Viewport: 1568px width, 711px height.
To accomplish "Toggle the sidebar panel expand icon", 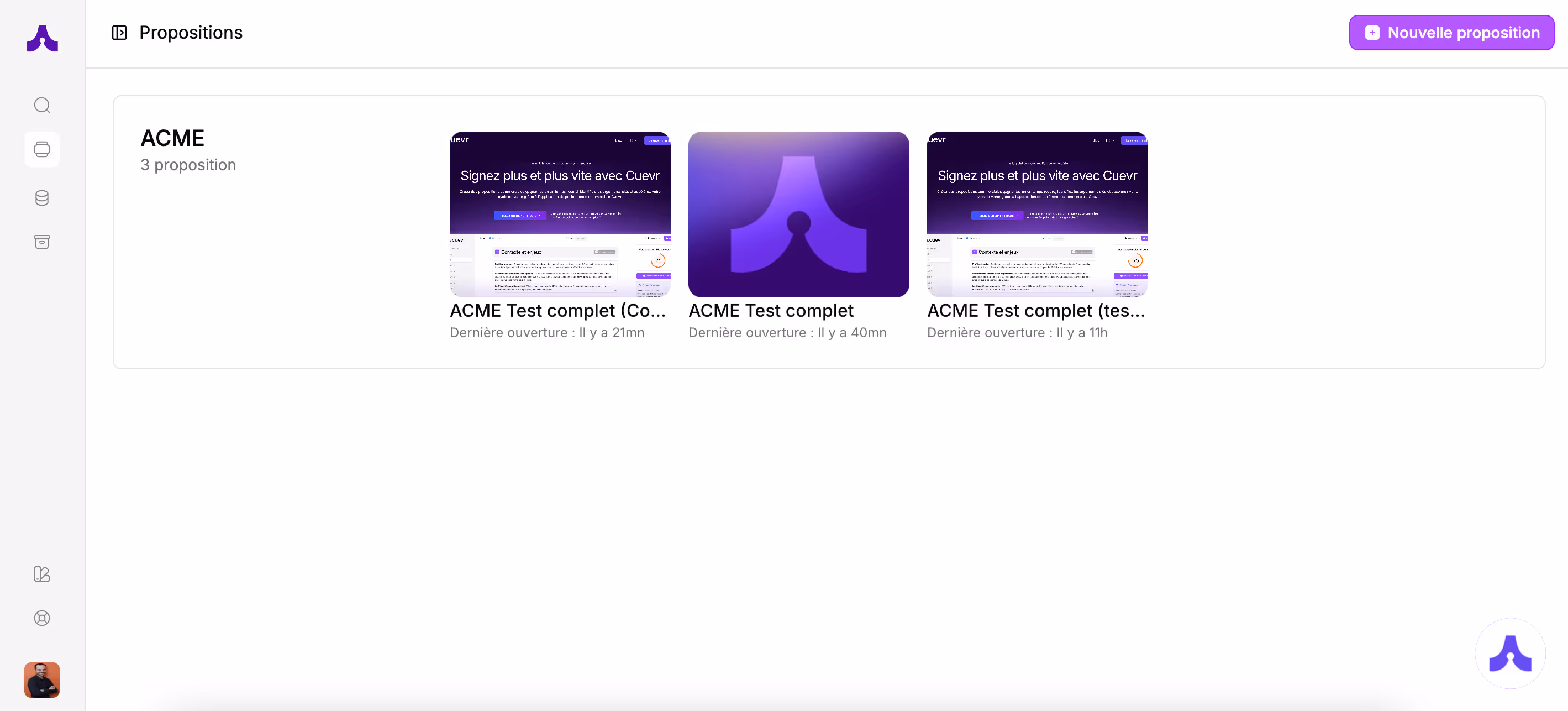I will [119, 32].
